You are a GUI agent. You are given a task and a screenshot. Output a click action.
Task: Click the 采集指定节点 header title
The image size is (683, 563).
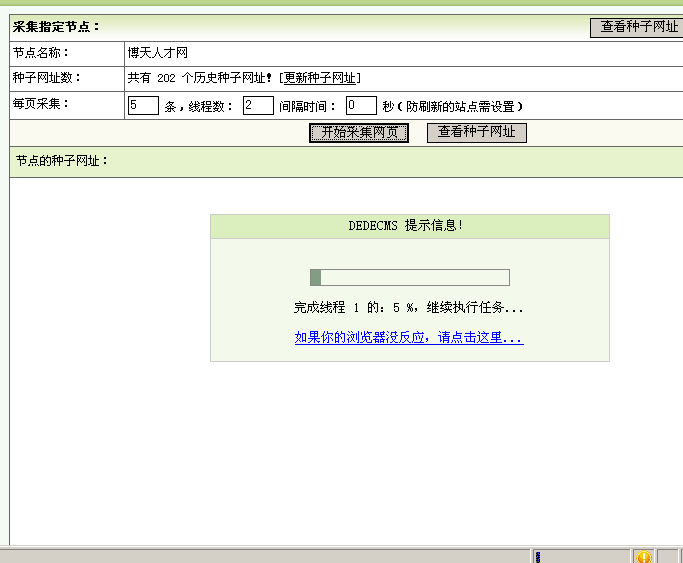click(x=57, y=27)
